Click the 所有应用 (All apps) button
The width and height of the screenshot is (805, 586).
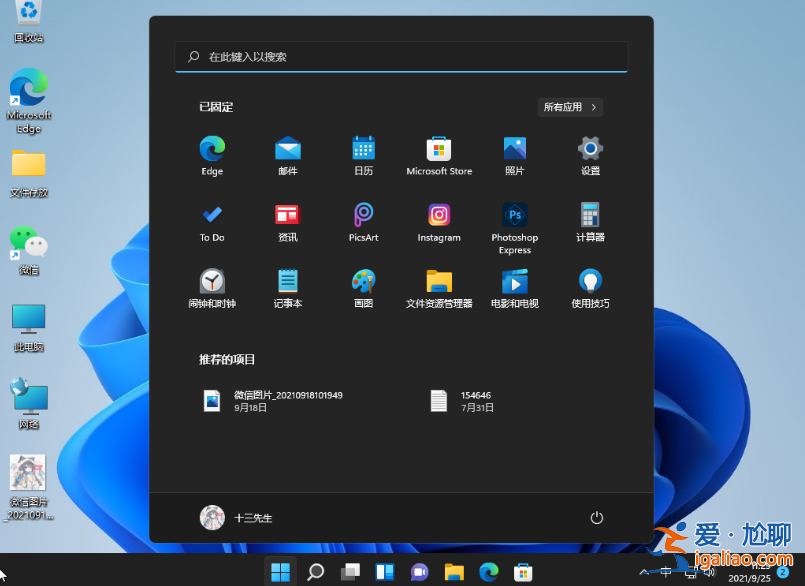coord(570,107)
